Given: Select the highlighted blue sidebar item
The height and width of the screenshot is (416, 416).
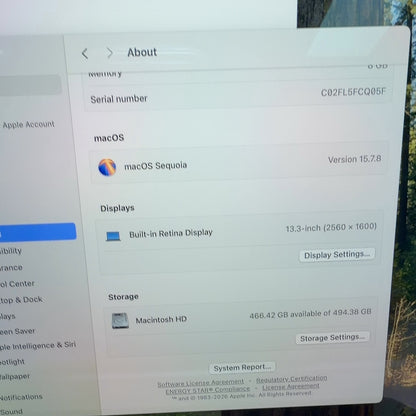Looking at the screenshot, I should tap(38, 232).
